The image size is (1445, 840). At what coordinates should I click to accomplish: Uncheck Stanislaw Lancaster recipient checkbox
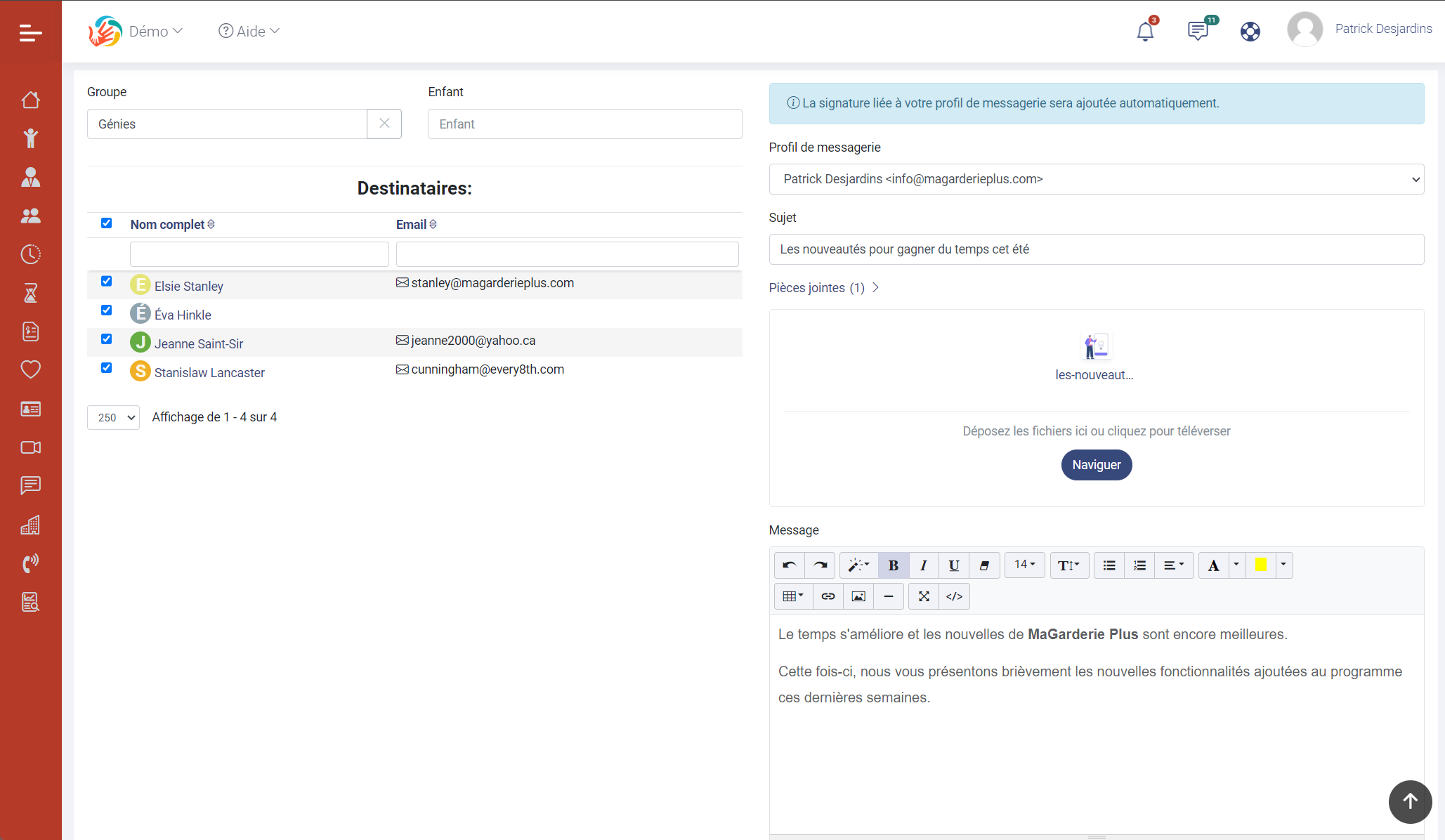coord(106,367)
